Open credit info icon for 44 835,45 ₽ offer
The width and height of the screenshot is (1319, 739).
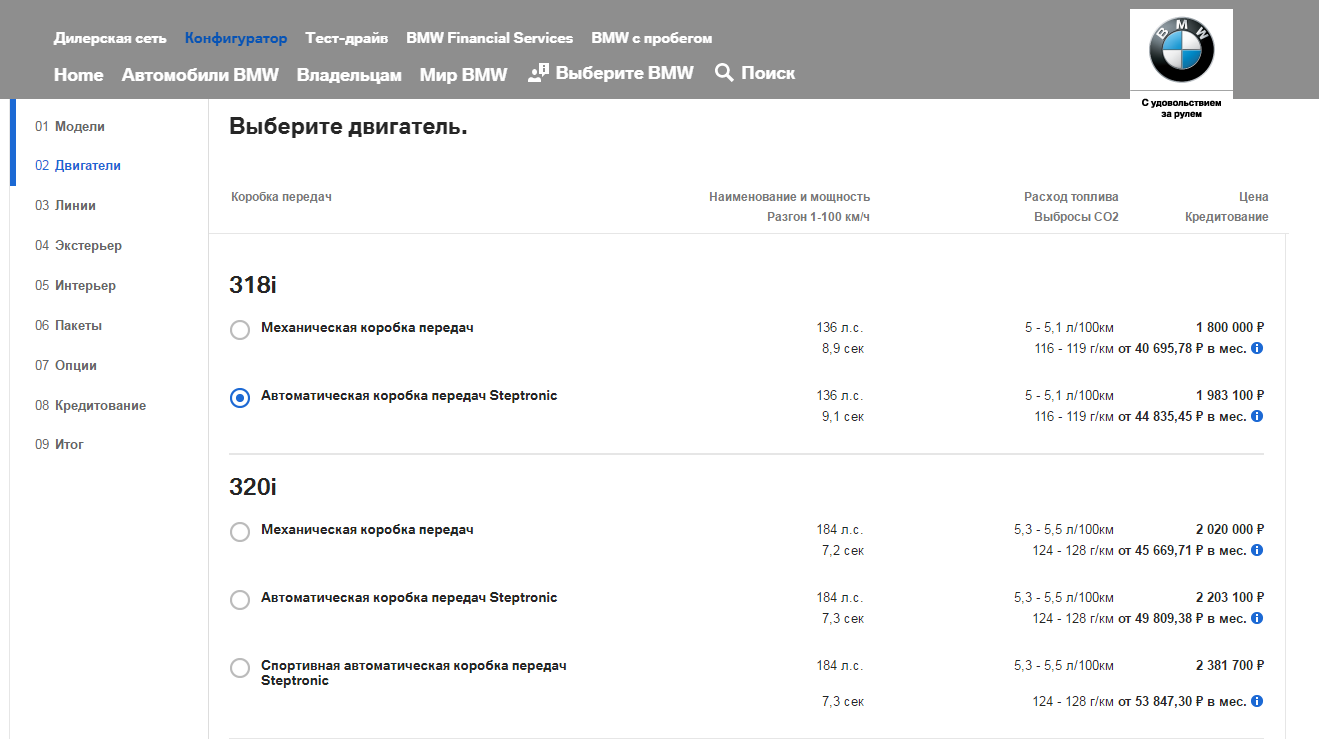[1257, 416]
